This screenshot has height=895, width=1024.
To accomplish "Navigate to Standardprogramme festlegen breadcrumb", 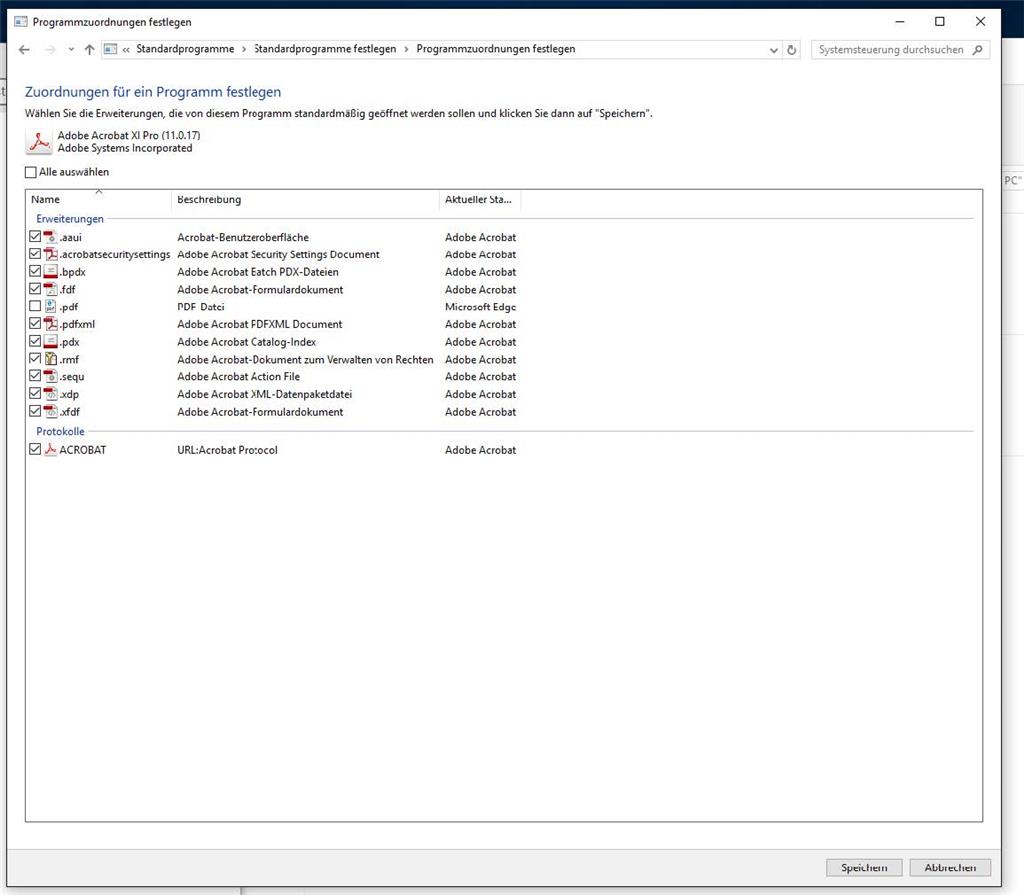I will [x=325, y=49].
